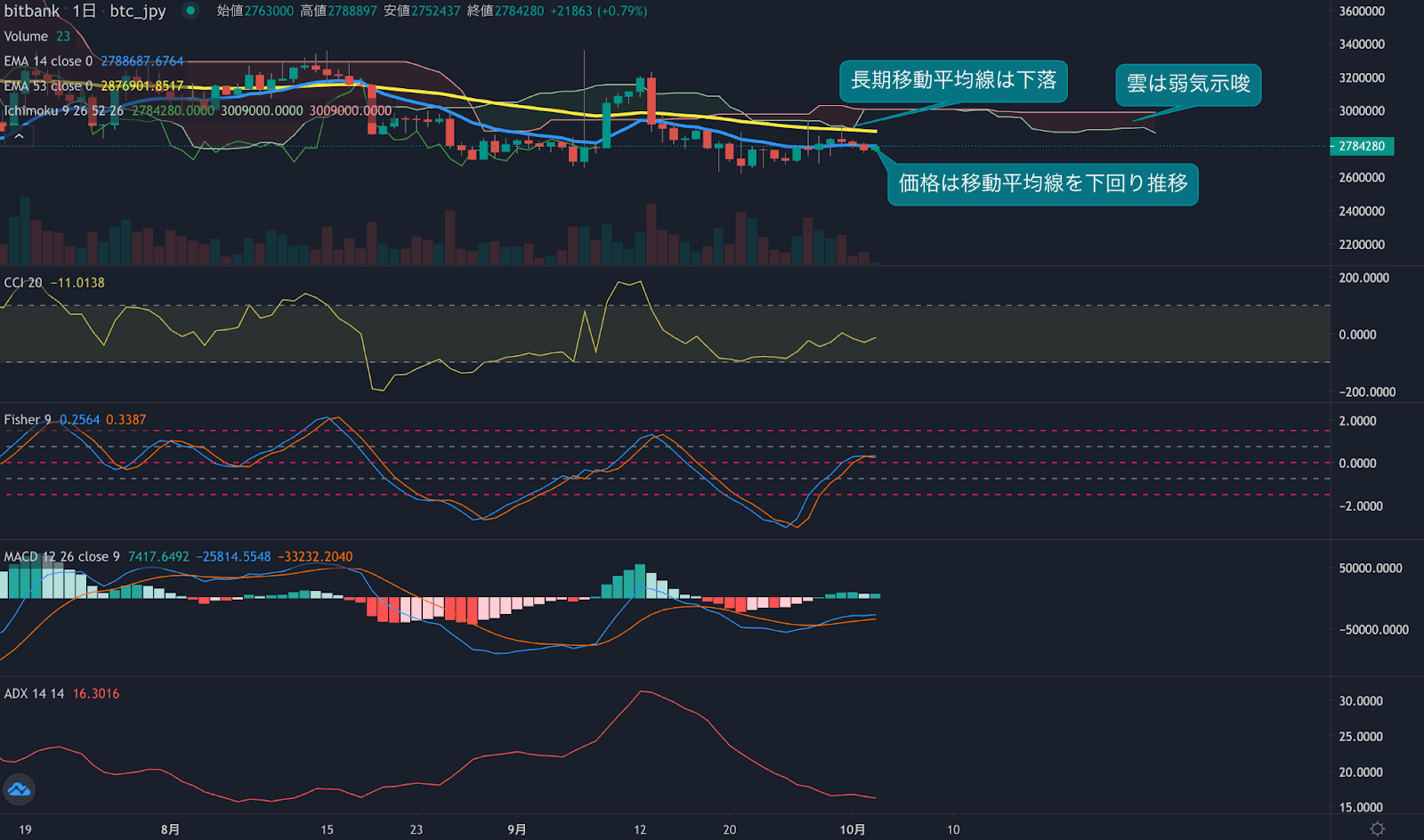Select the 雲は弱気示唆 annotation
This screenshot has width=1424, height=840.
pos(1187,85)
